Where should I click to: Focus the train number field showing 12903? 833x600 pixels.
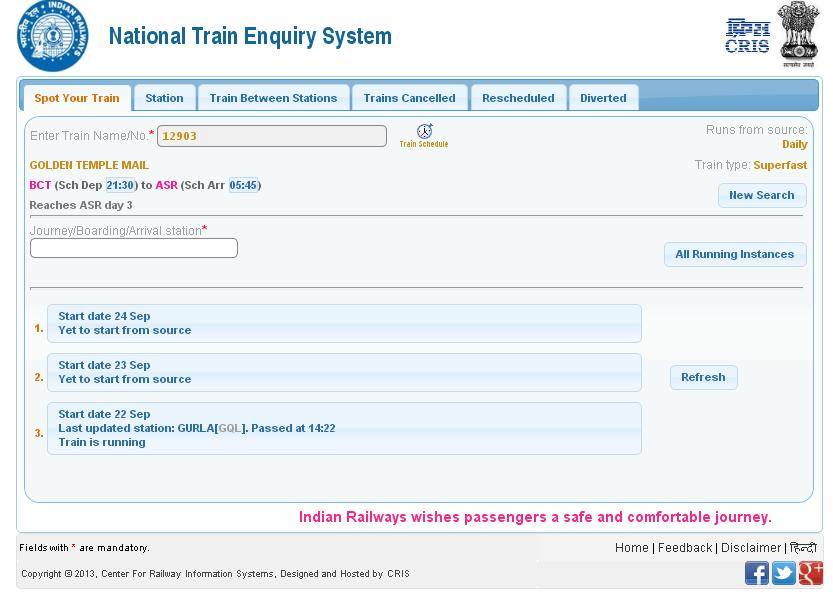[272, 136]
